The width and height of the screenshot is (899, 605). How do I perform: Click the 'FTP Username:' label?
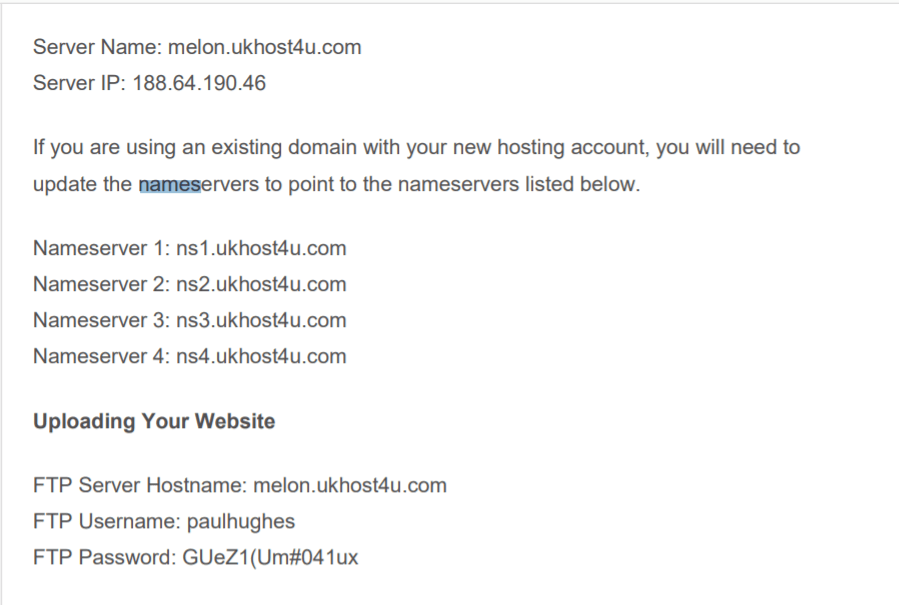(x=107, y=521)
